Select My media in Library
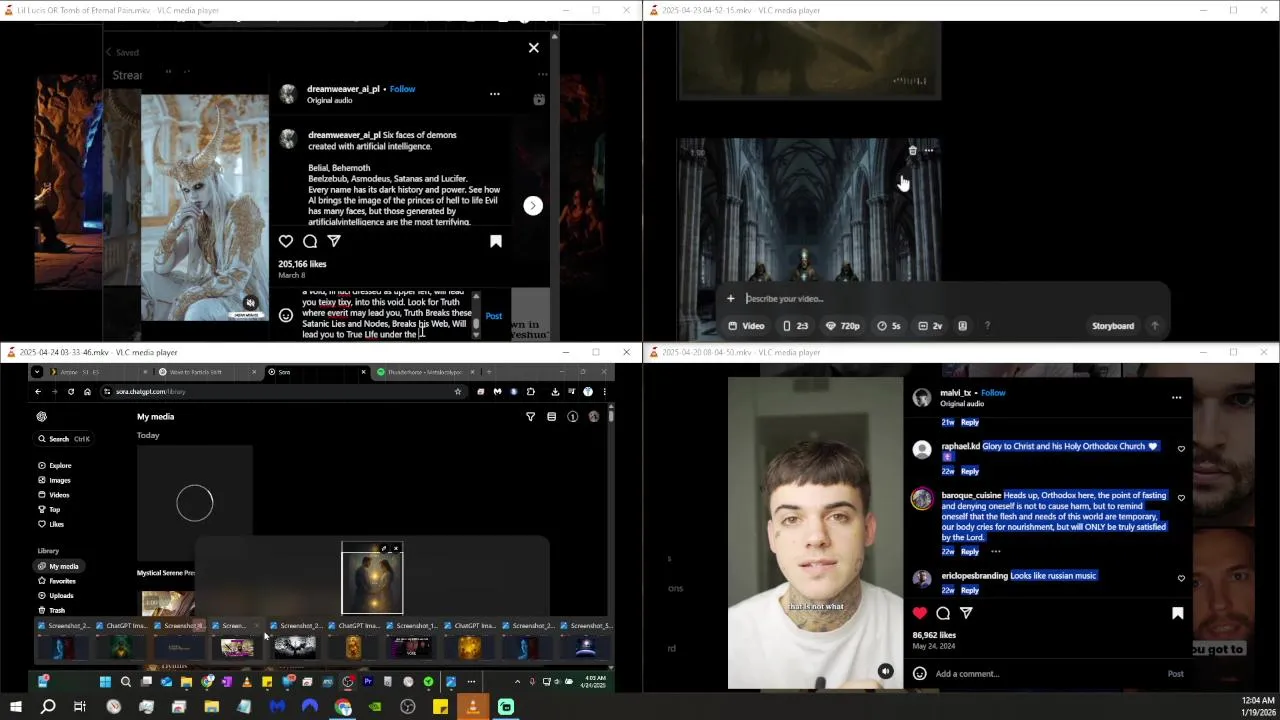 (x=58, y=566)
